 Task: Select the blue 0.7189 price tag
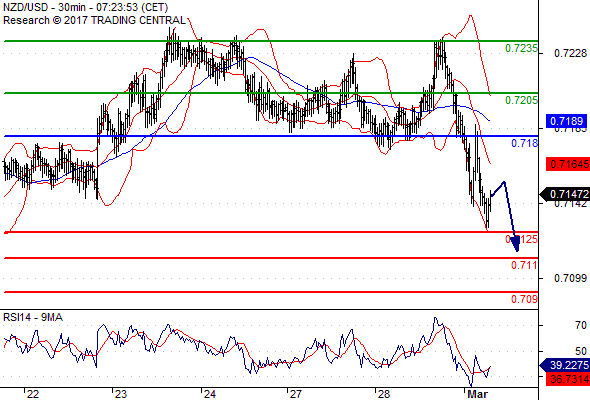tap(566, 121)
